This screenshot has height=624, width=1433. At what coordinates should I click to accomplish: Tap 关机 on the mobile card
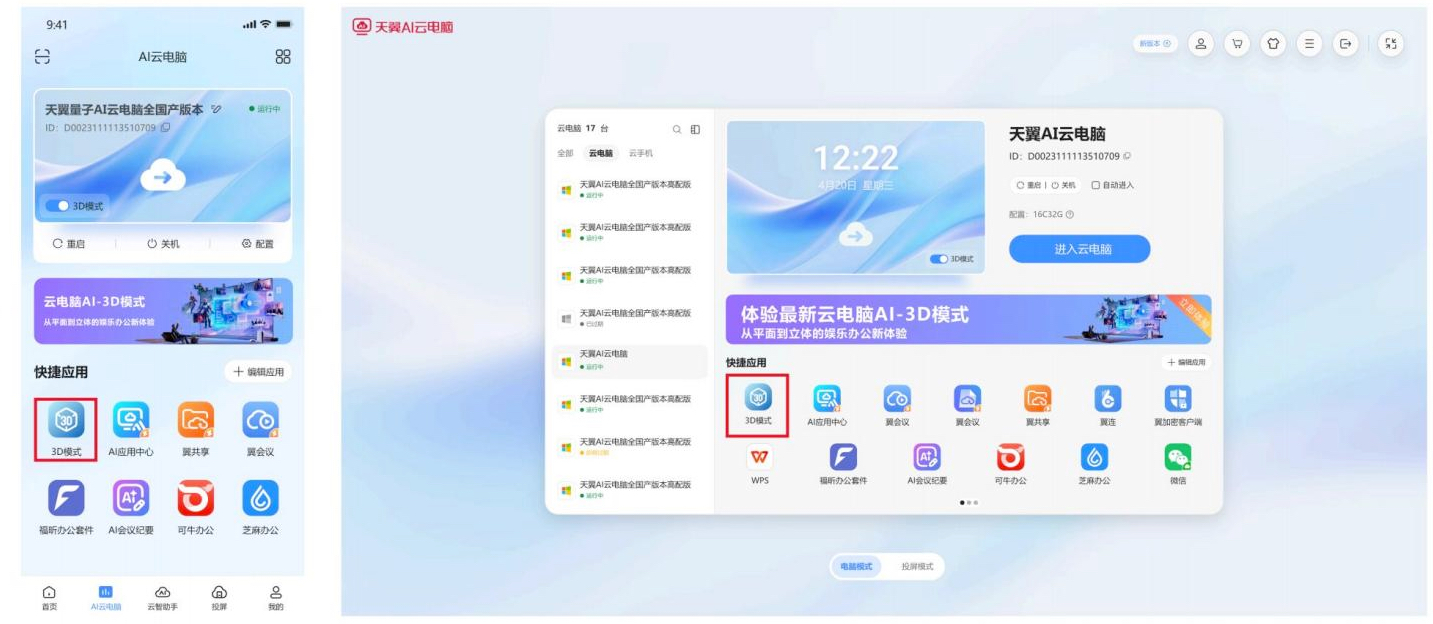(x=163, y=244)
